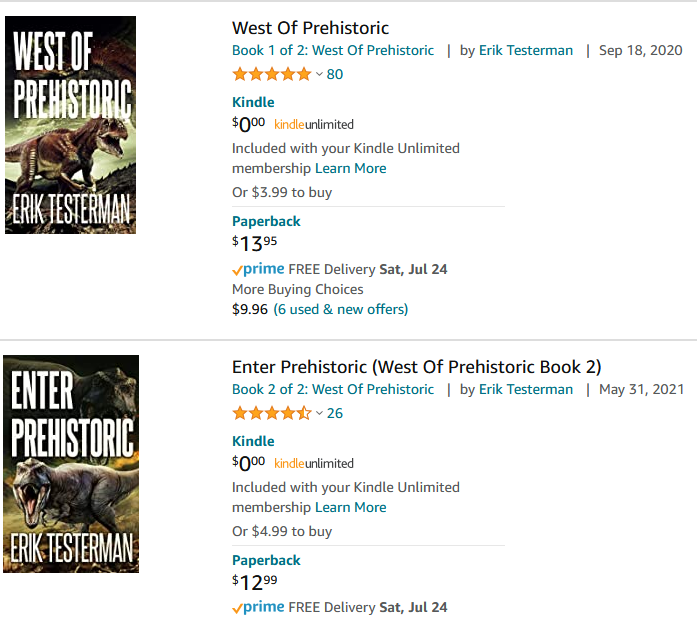Select Paperback format for West Of Prehistoric
Viewport: 697px width, 620px height.
(266, 221)
